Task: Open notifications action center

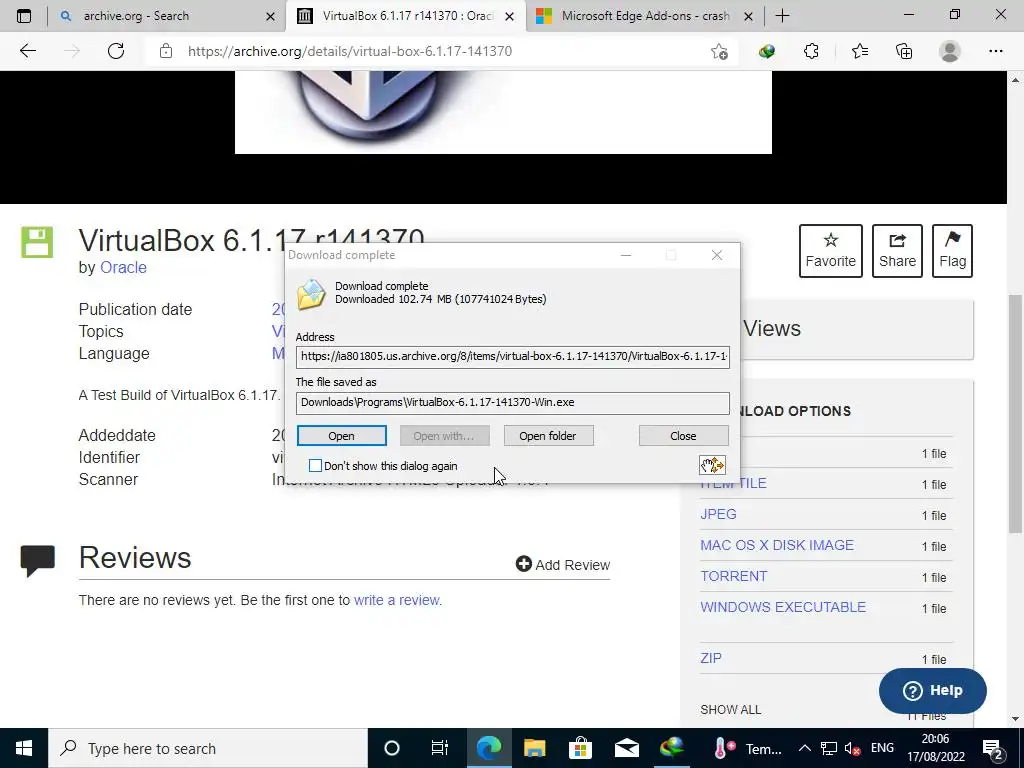Action: (993, 748)
